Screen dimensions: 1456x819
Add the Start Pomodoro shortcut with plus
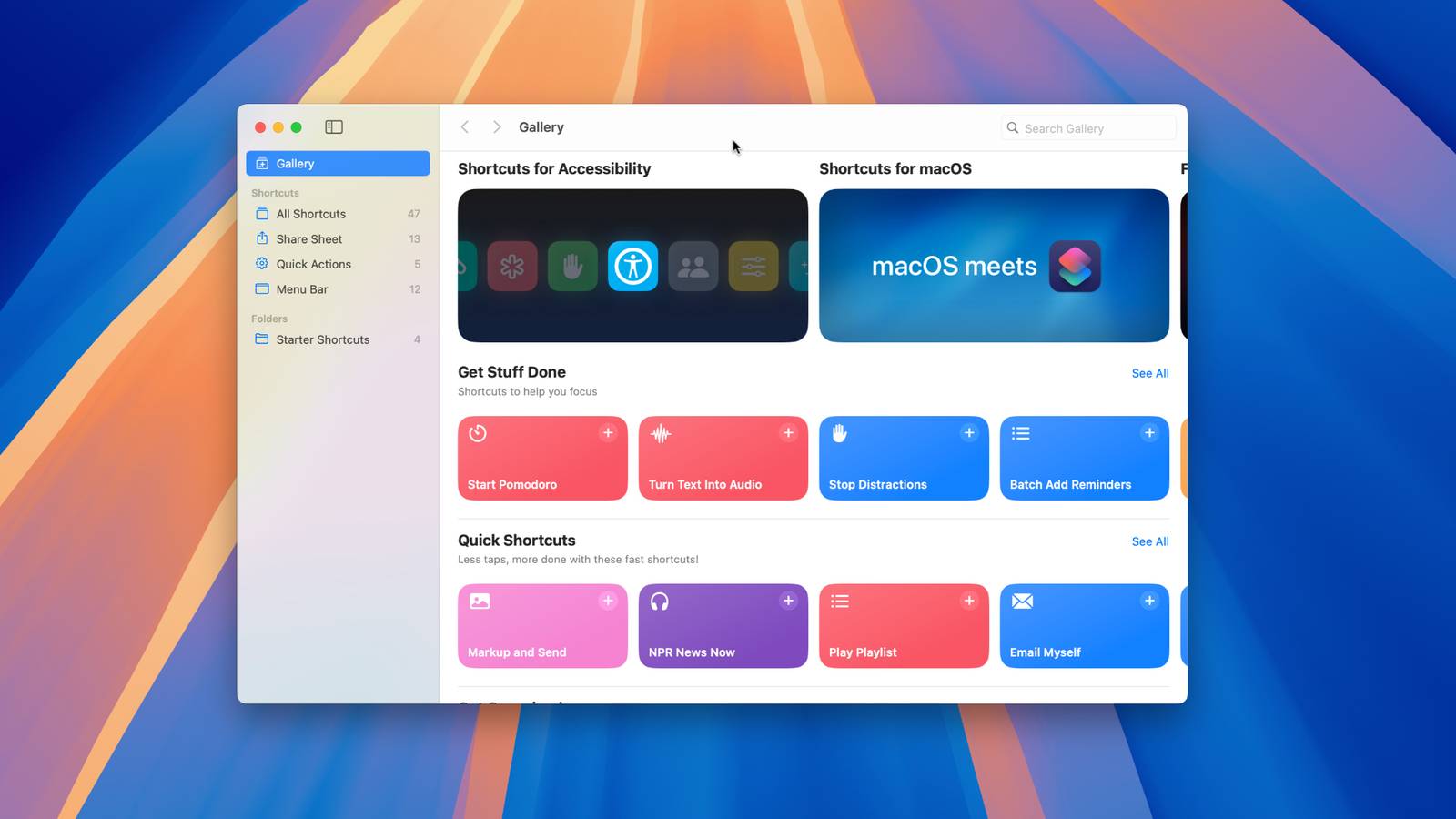[x=608, y=433]
